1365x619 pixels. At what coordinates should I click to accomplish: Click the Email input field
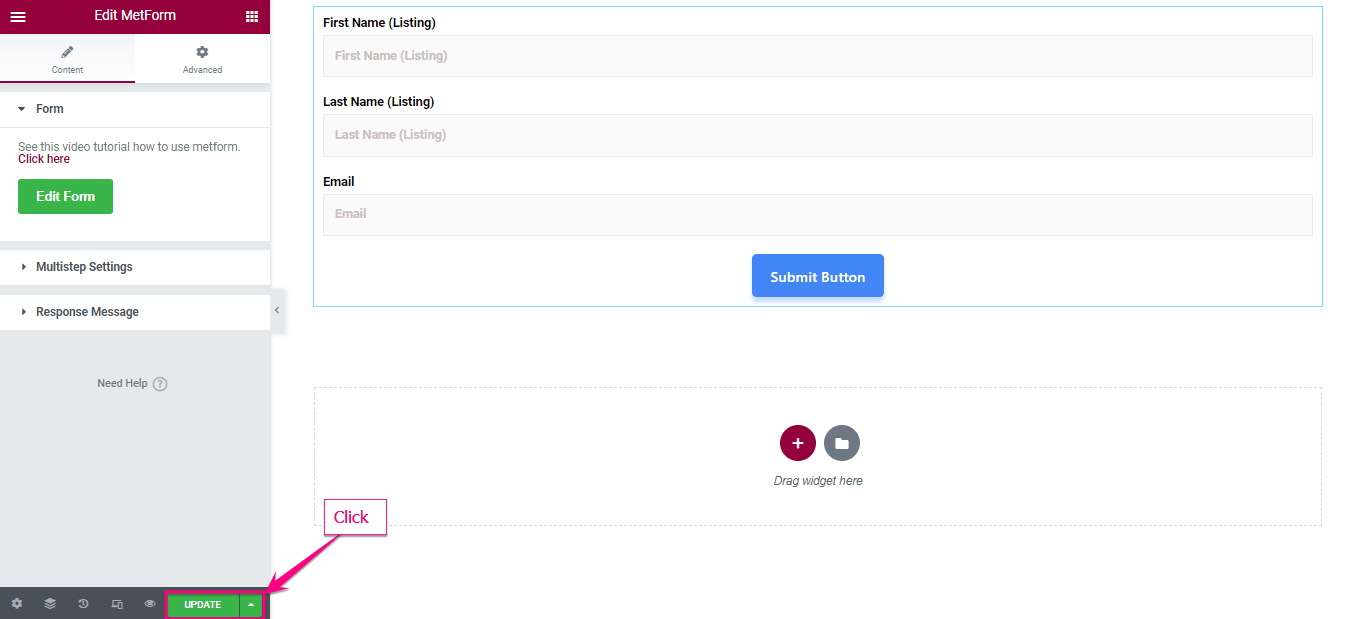pos(817,214)
